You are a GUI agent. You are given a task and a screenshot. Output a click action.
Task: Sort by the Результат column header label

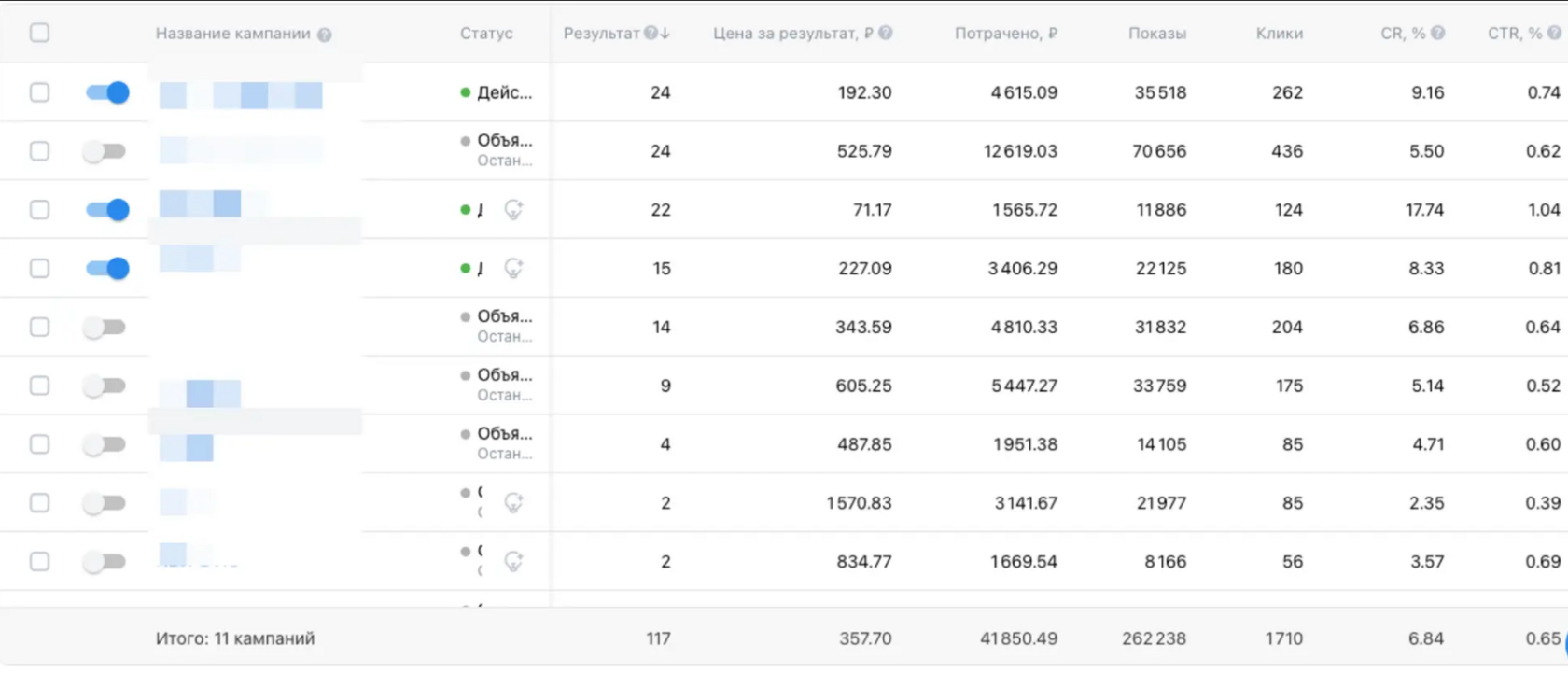pos(602,34)
